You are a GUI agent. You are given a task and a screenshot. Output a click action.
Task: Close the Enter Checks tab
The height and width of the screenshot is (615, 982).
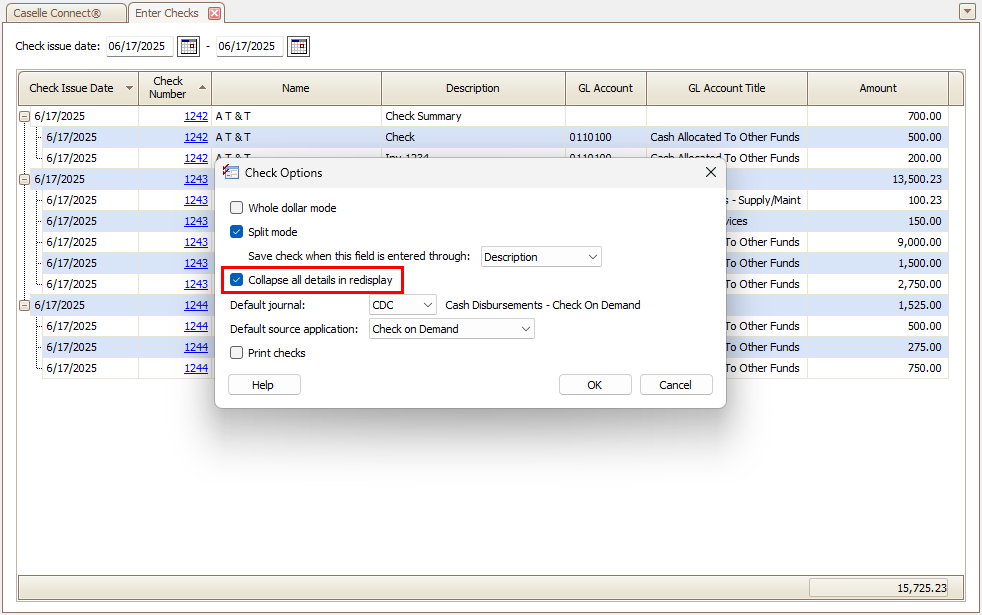[x=214, y=13]
